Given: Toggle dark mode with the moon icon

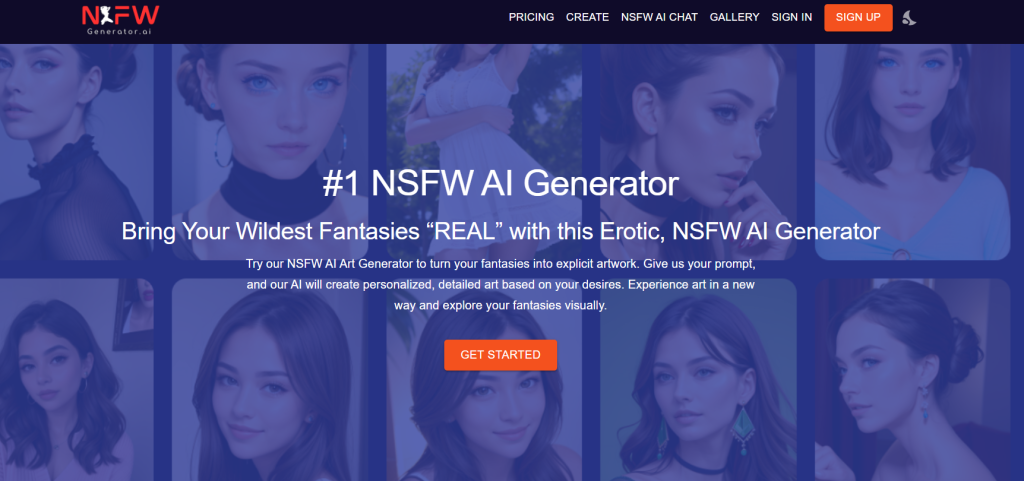Looking at the screenshot, I should click(x=909, y=18).
